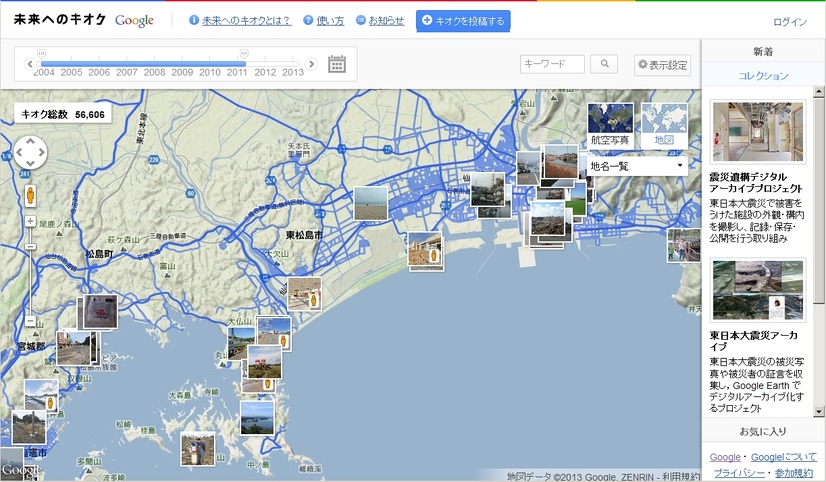Switch to 航空写真 aerial photo view
826x482 pixels.
(x=610, y=126)
